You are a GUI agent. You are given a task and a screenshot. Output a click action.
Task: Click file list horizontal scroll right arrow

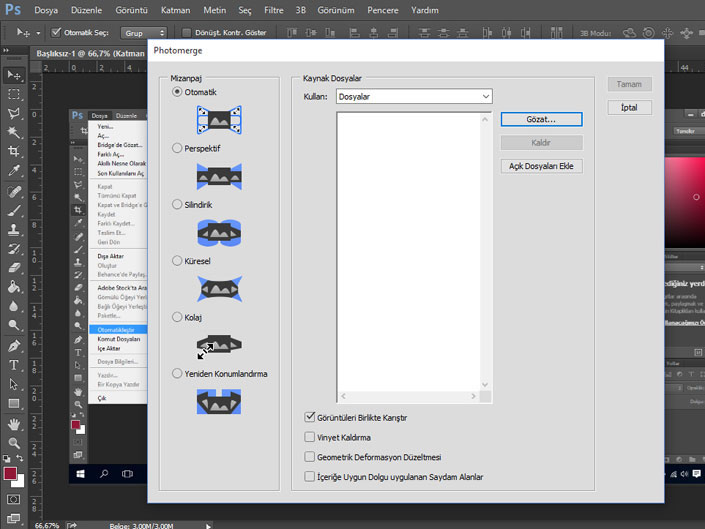coord(473,396)
